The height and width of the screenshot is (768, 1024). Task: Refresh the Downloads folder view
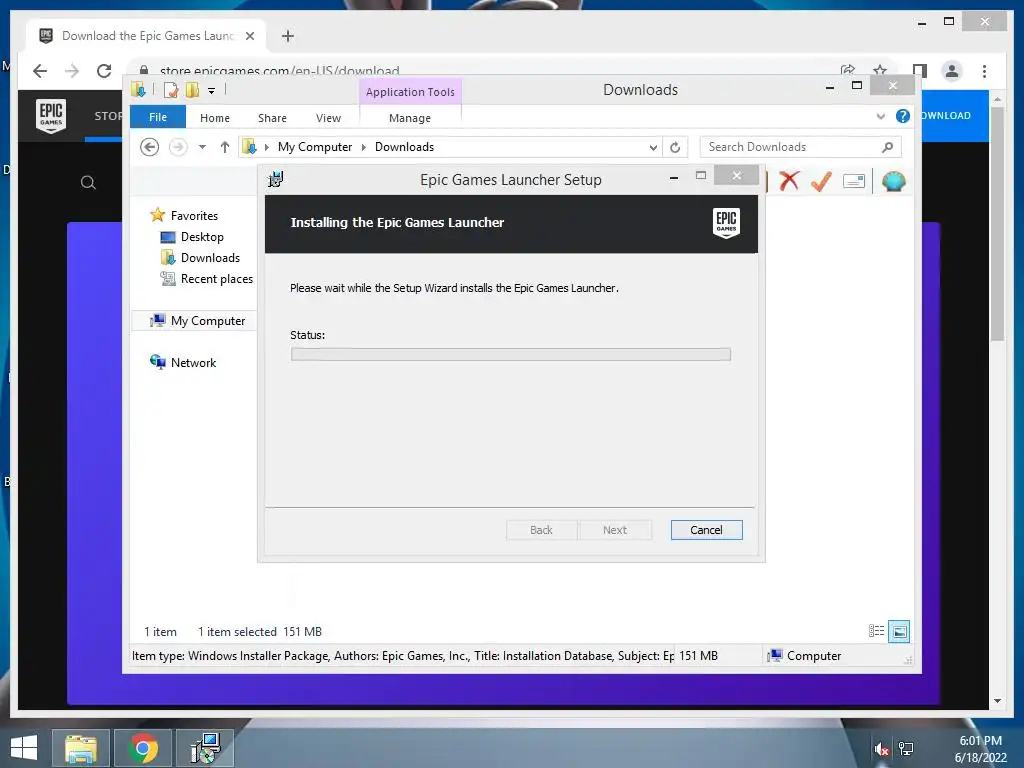tap(675, 148)
